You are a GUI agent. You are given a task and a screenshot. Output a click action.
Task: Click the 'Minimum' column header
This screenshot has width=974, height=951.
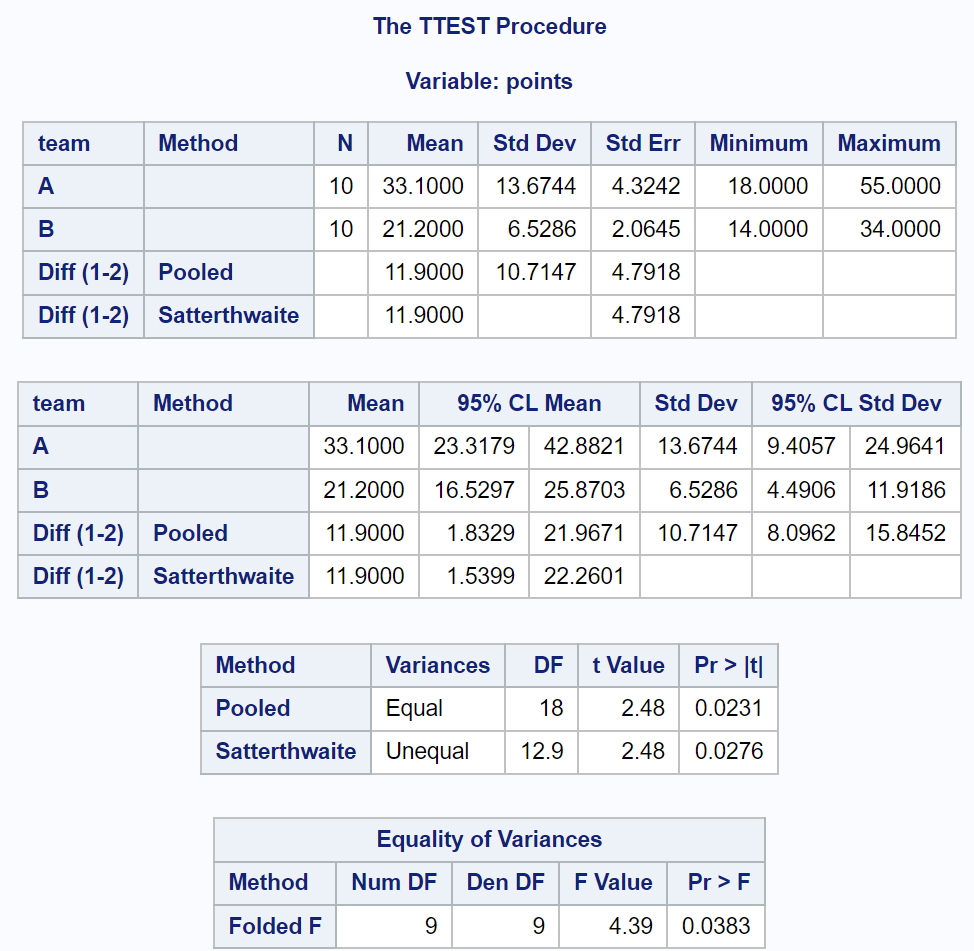click(758, 143)
